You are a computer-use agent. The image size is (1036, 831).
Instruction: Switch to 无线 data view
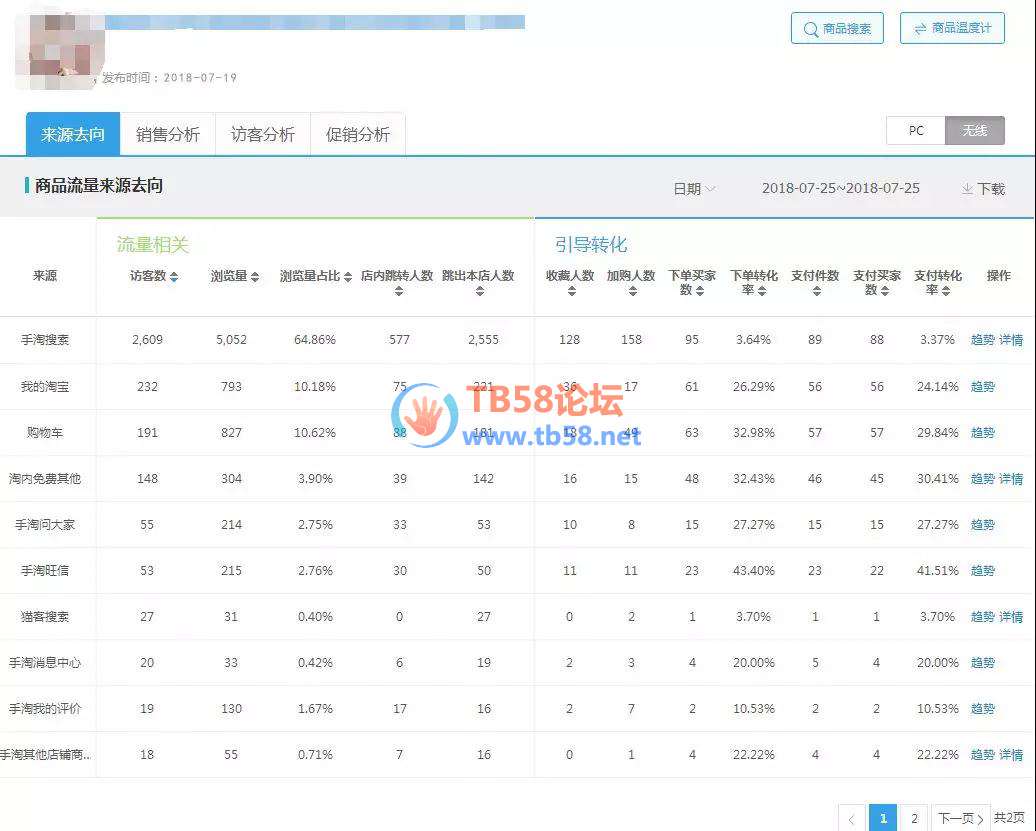click(974, 131)
